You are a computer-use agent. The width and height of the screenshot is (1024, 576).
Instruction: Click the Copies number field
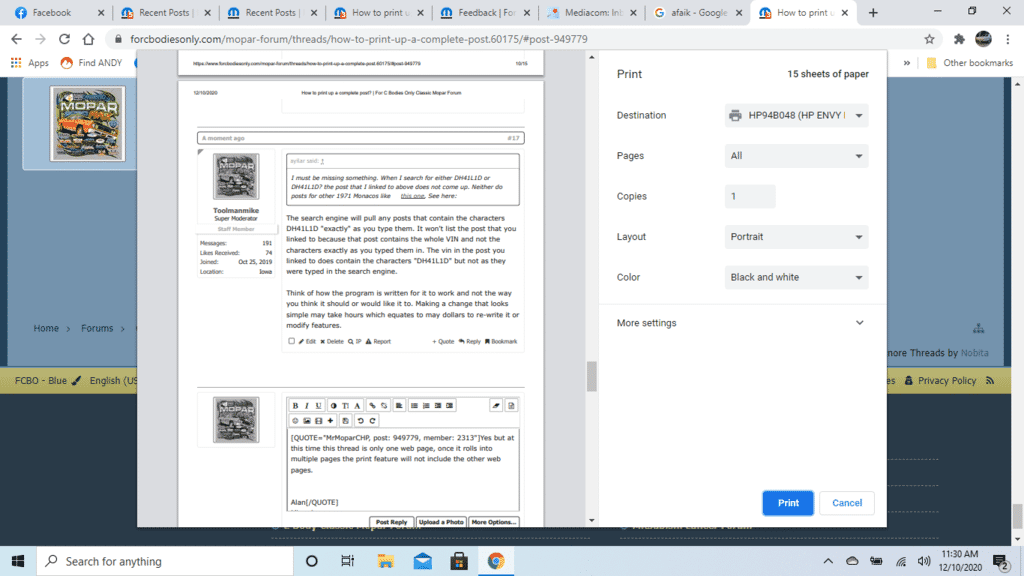tap(750, 196)
